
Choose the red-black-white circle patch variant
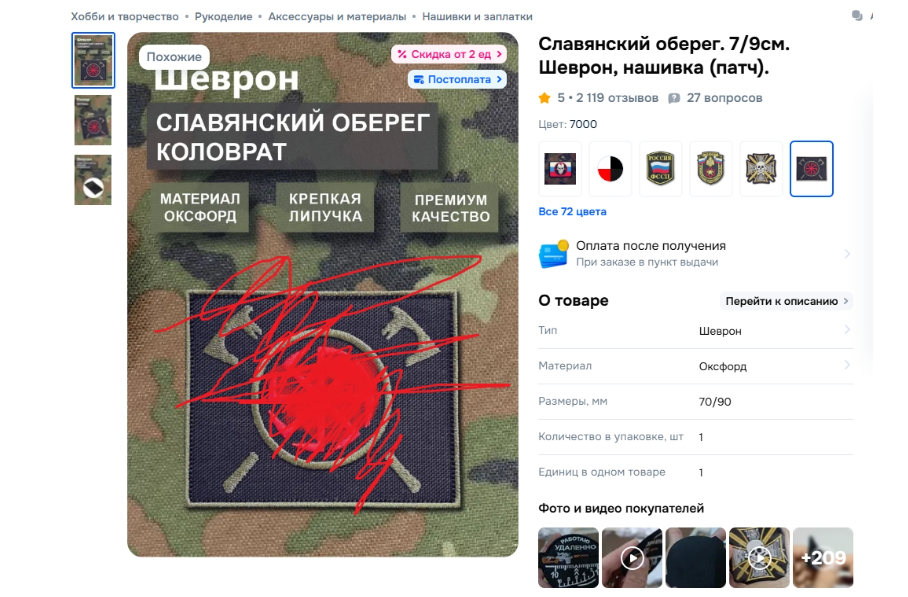pyautogui.click(x=610, y=169)
